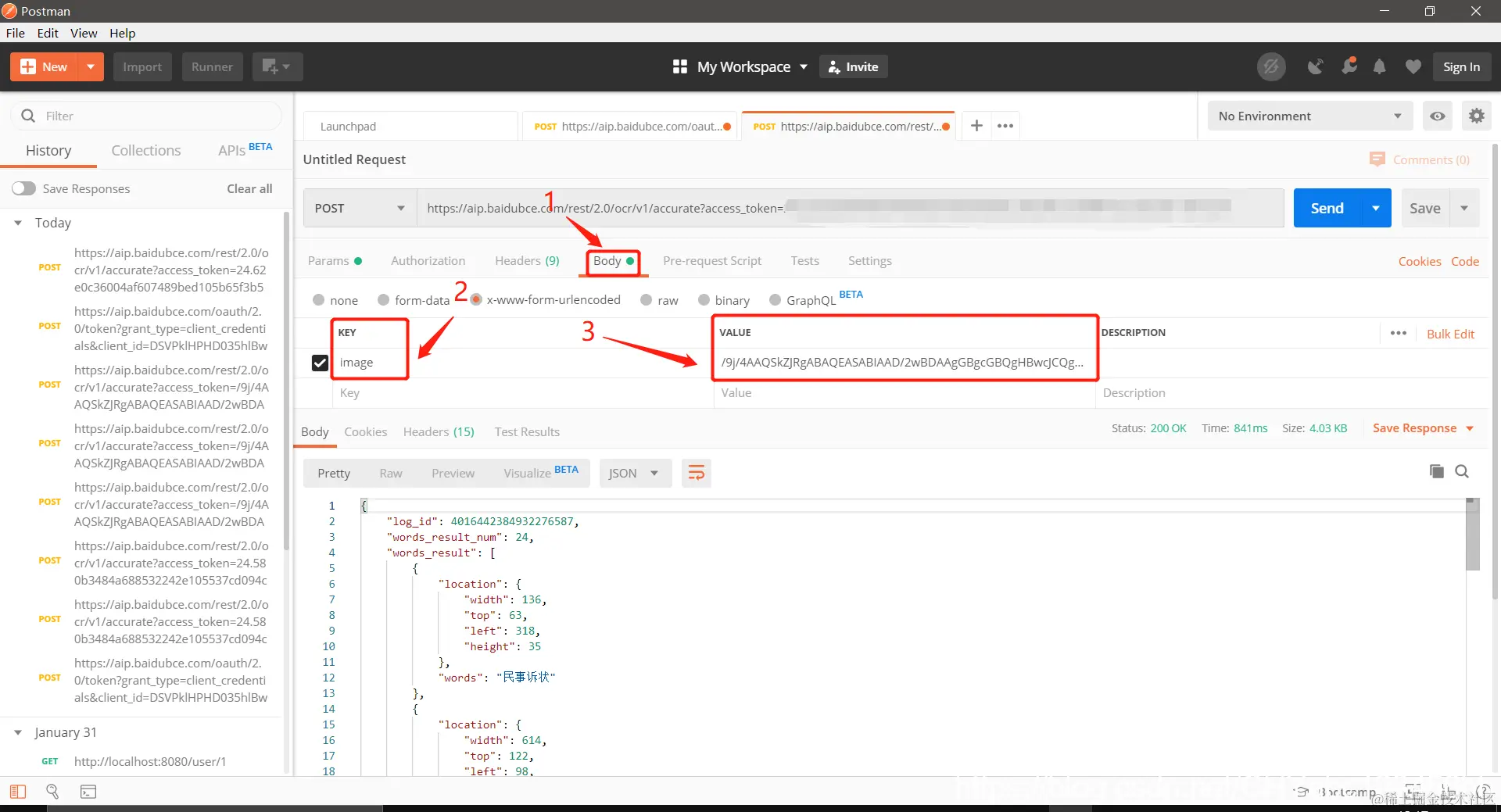Expand the My Workspace dropdown
This screenshot has width=1501, height=812.
pos(803,67)
